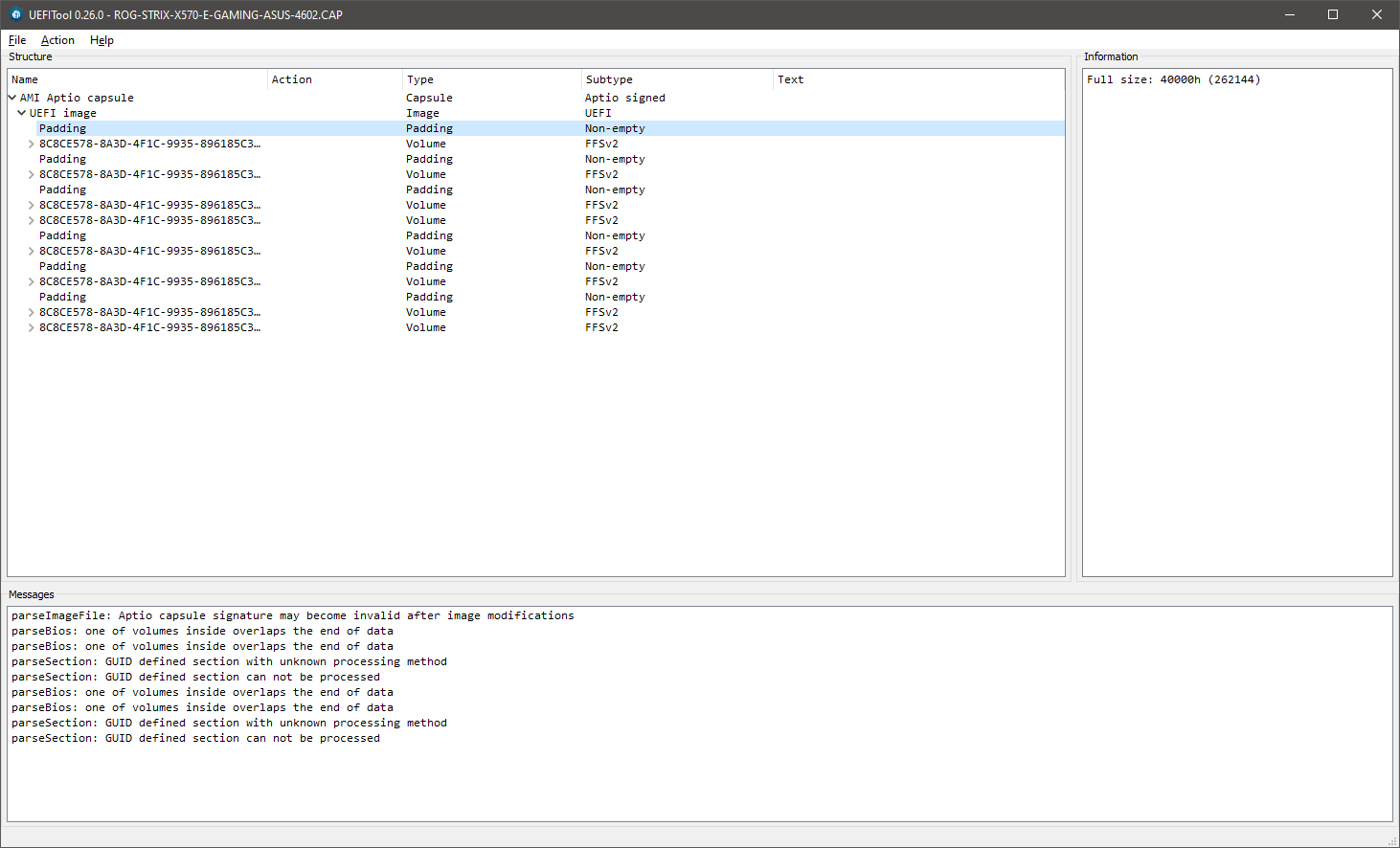
Task: Click the Name column header
Action: (138, 79)
